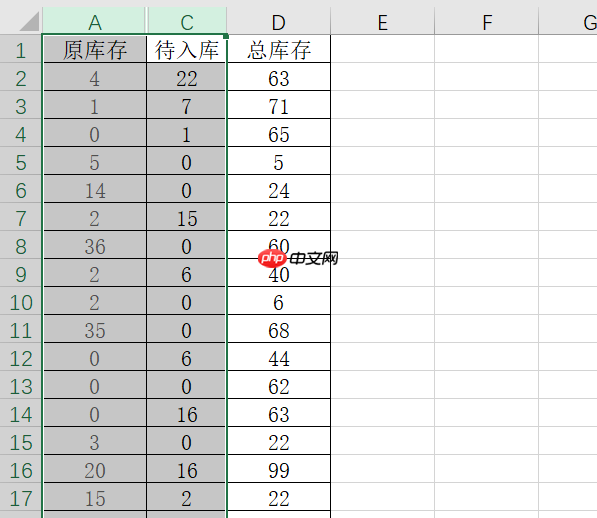The image size is (597, 518).
Task: Select column C header
Action: pos(187,21)
